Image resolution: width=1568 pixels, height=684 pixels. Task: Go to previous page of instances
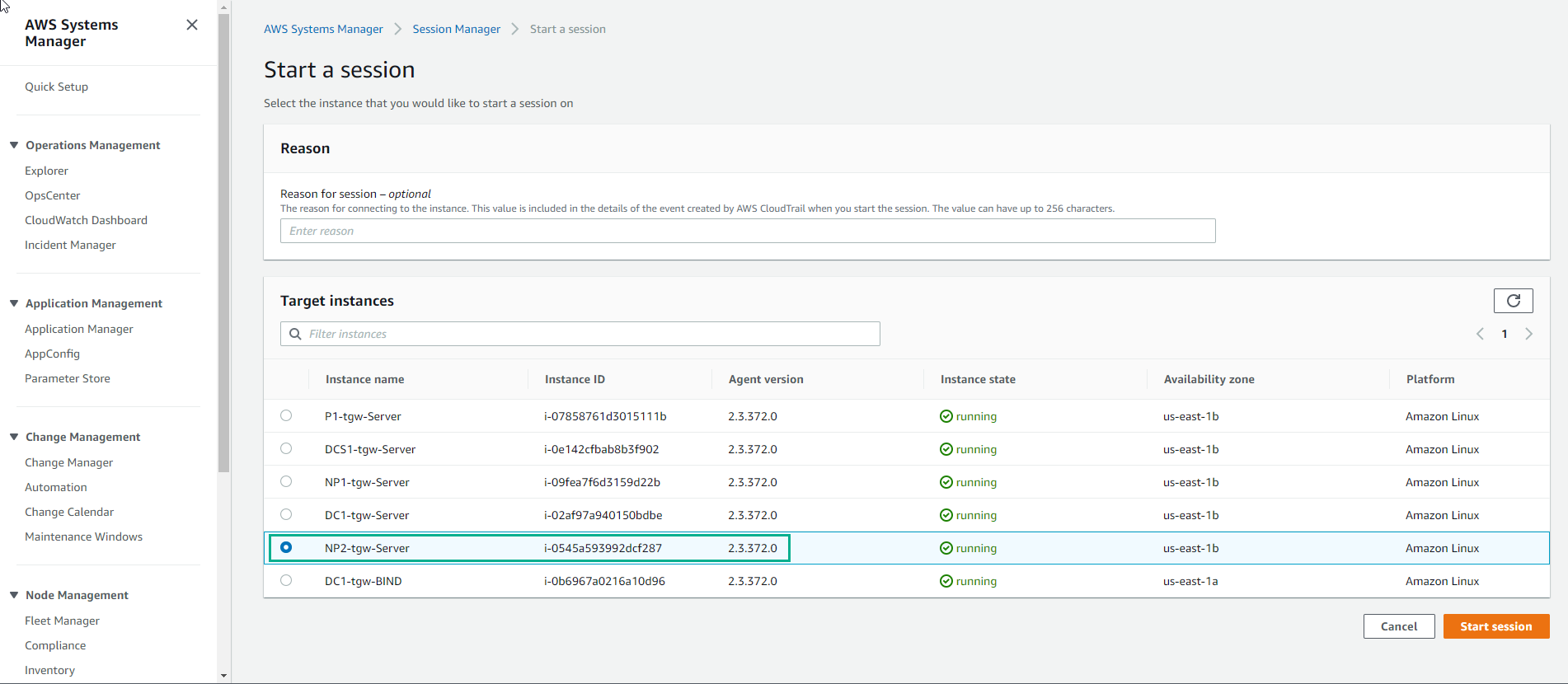tap(1480, 334)
